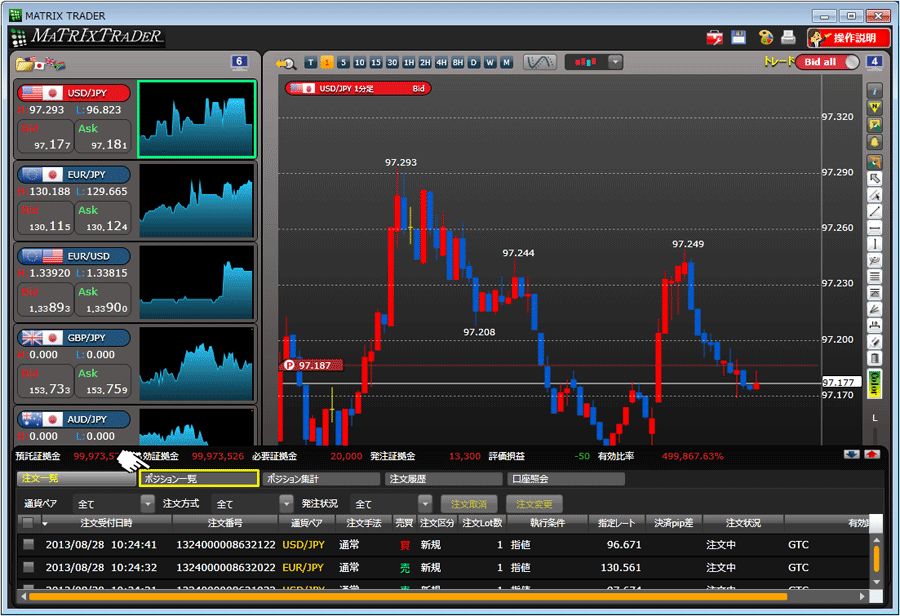This screenshot has height=616, width=900.
Task: Switch to the 注文履歴 tab
Action: click(x=444, y=478)
